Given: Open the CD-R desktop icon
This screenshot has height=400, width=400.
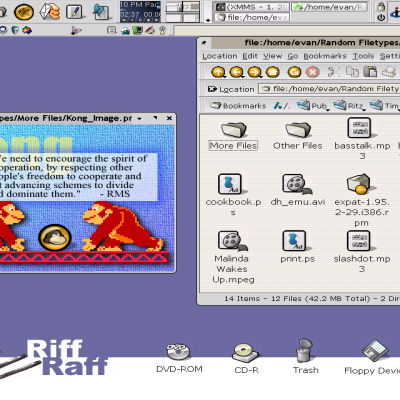Looking at the screenshot, I should 246,358.
